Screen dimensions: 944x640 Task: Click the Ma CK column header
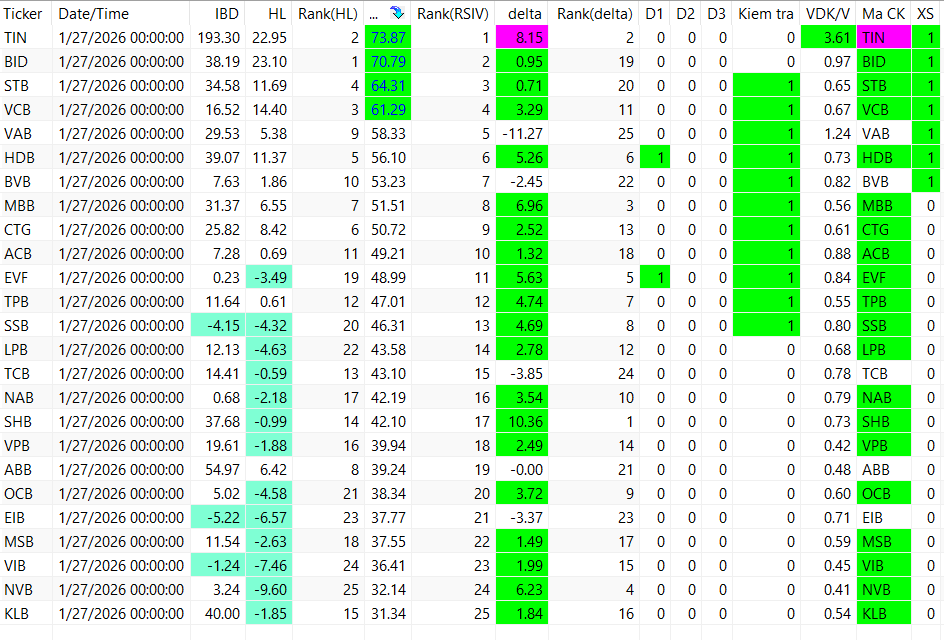(x=883, y=13)
